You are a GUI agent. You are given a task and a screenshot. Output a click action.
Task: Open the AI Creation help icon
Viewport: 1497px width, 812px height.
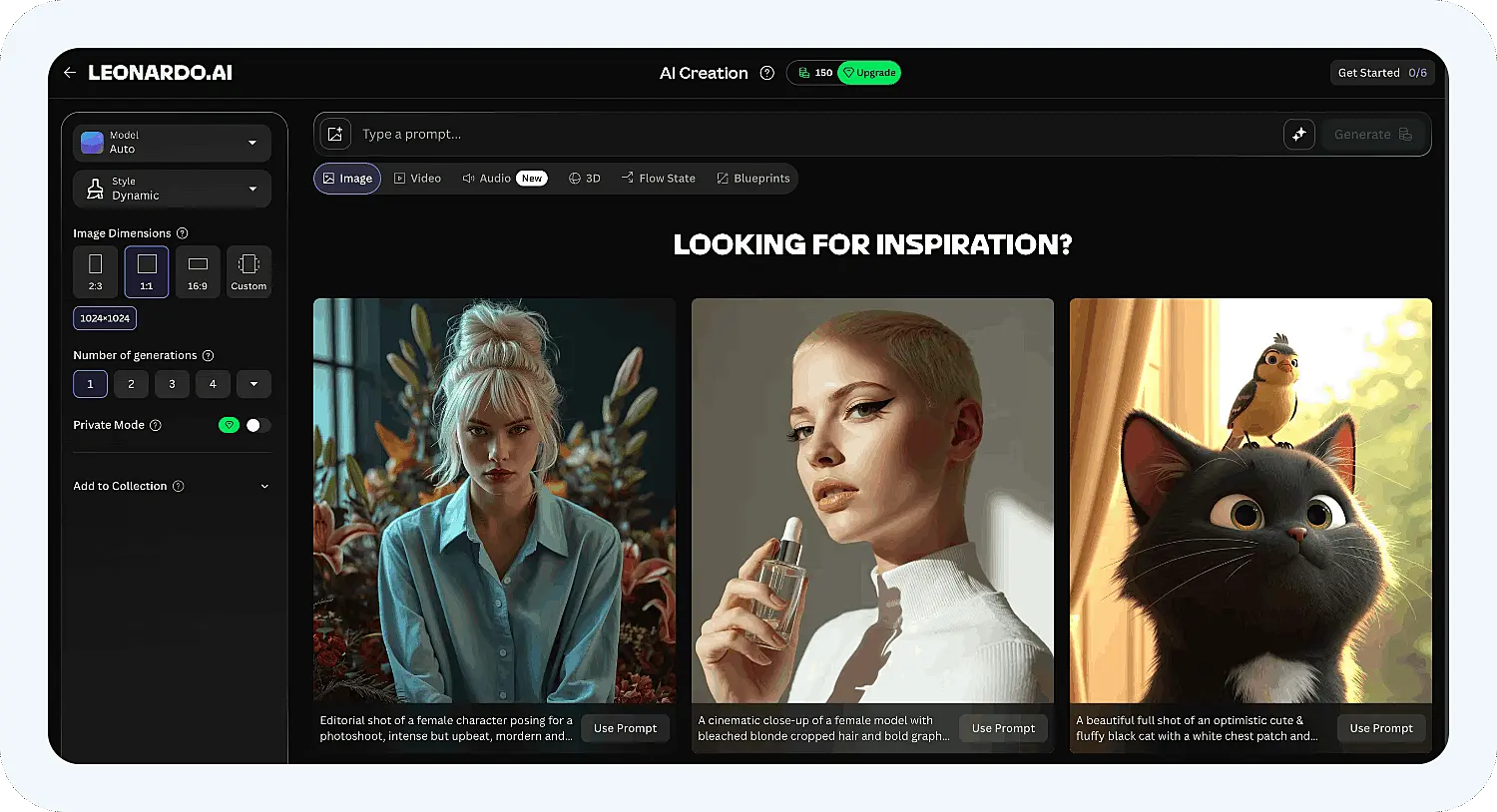pos(766,73)
